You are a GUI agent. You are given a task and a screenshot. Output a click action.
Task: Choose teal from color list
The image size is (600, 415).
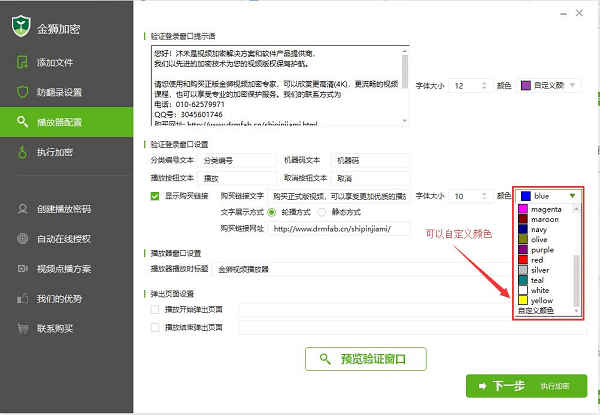pyautogui.click(x=545, y=280)
